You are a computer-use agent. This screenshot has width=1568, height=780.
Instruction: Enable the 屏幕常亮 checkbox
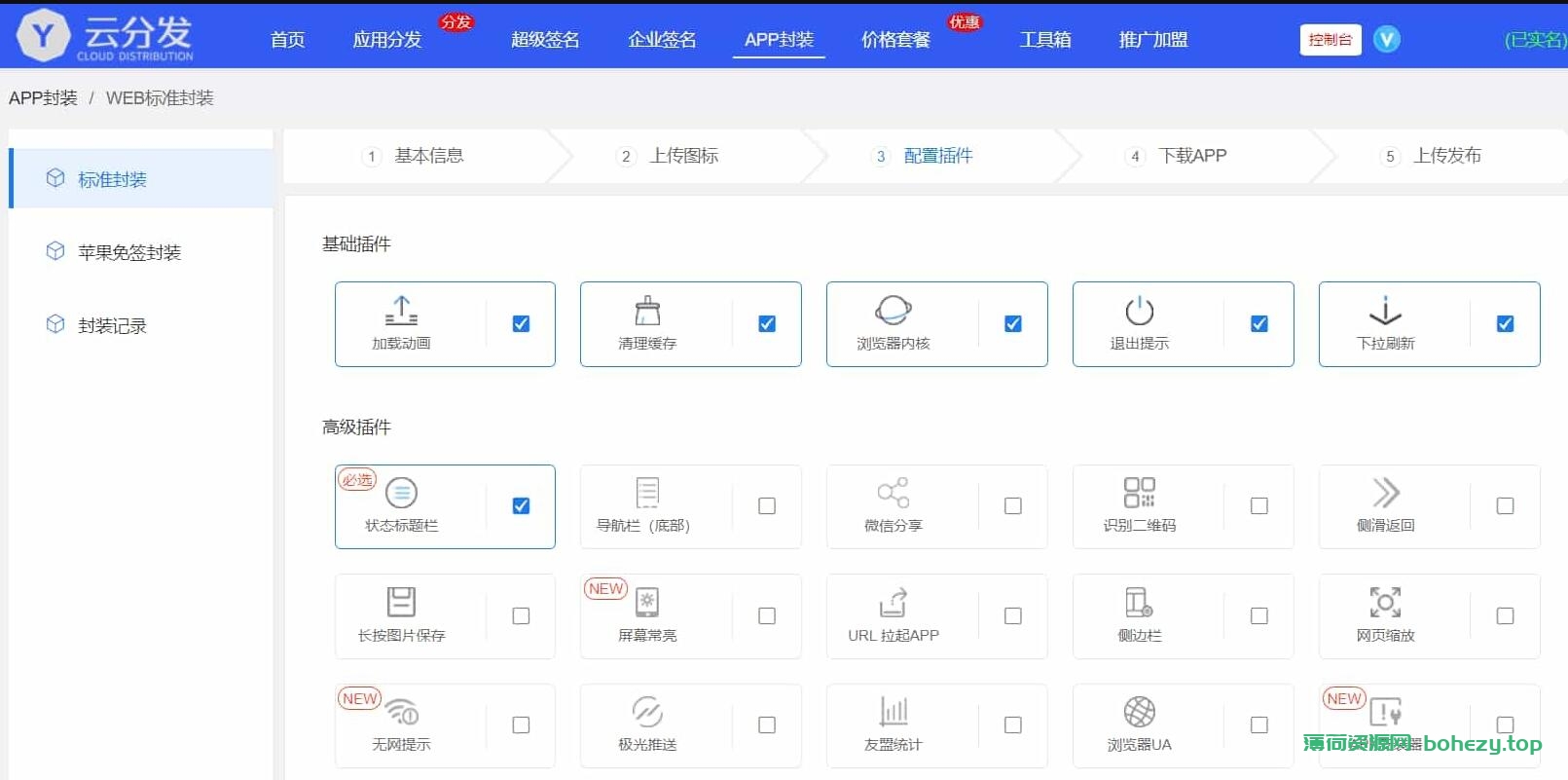coord(767,615)
